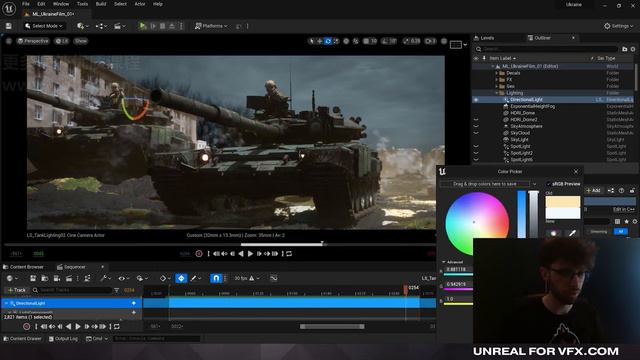Open the Content Drawer
Viewport: 640px width, 360px height.
coord(22,339)
